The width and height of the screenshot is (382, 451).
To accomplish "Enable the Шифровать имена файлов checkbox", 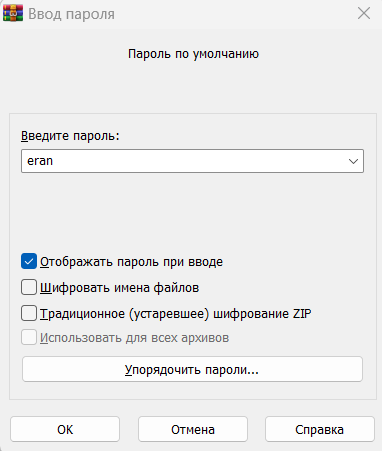I will point(29,287).
